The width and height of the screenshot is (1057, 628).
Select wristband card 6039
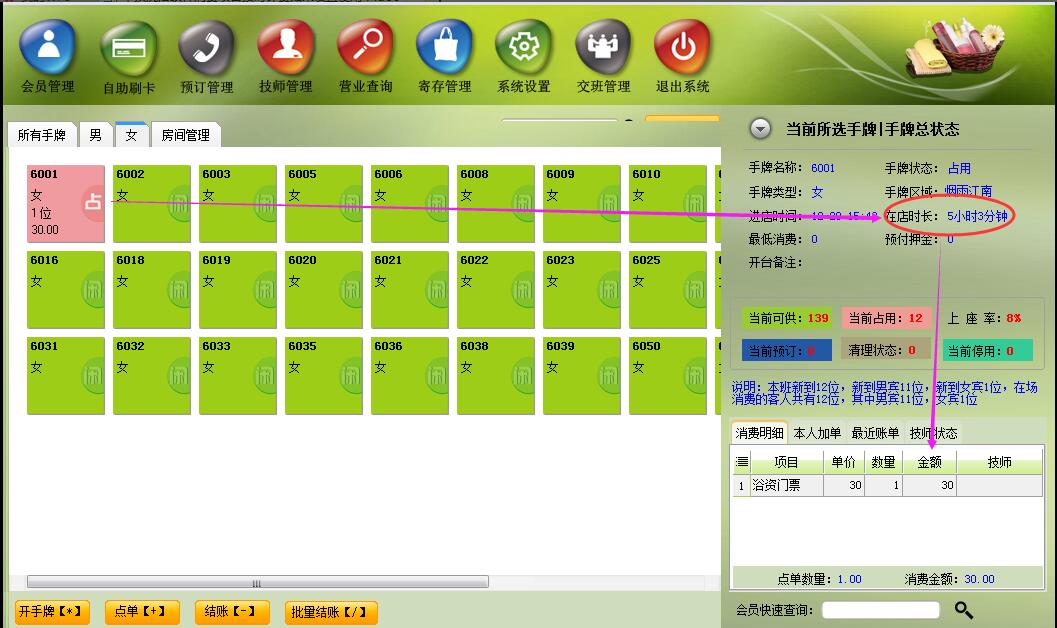point(581,376)
